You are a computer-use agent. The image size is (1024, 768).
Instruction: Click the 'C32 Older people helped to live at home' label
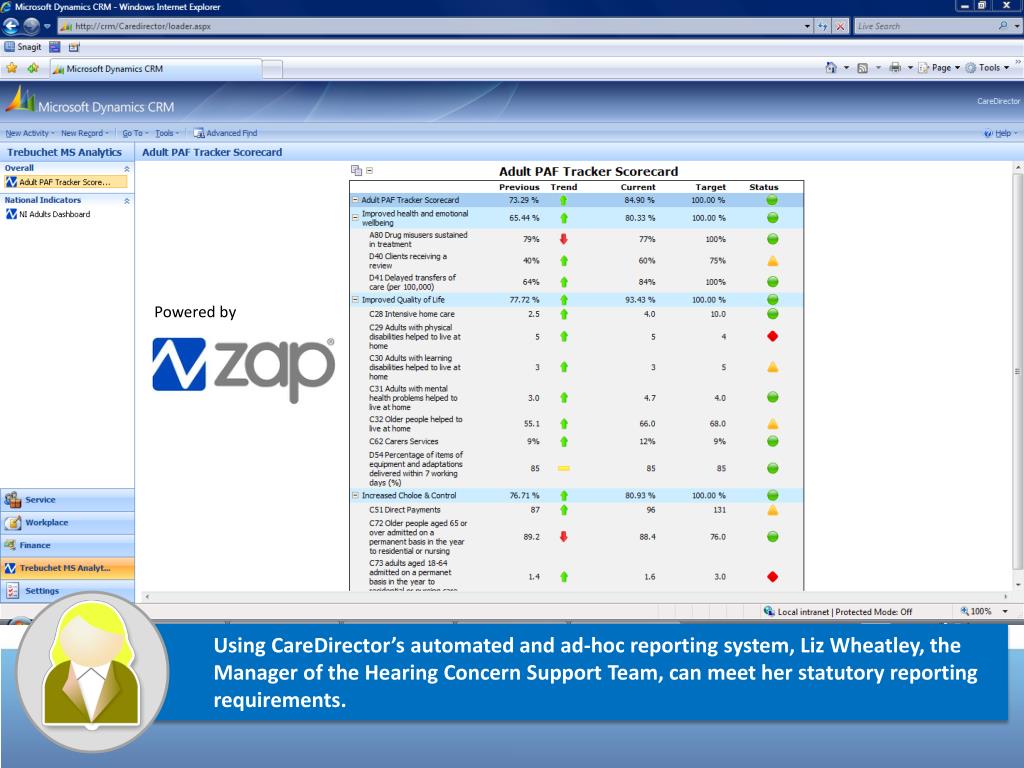pos(415,424)
